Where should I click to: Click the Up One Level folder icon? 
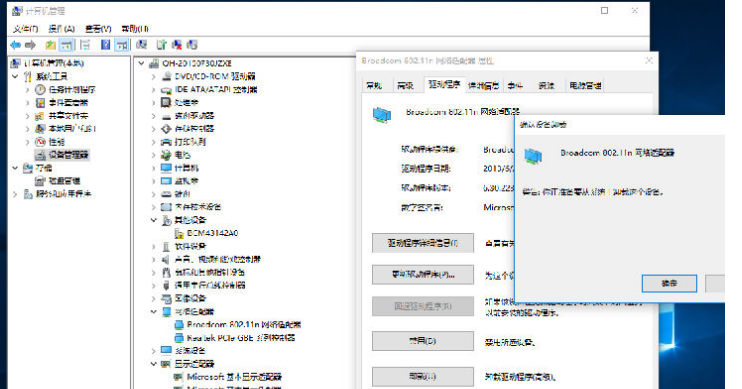click(x=50, y=45)
